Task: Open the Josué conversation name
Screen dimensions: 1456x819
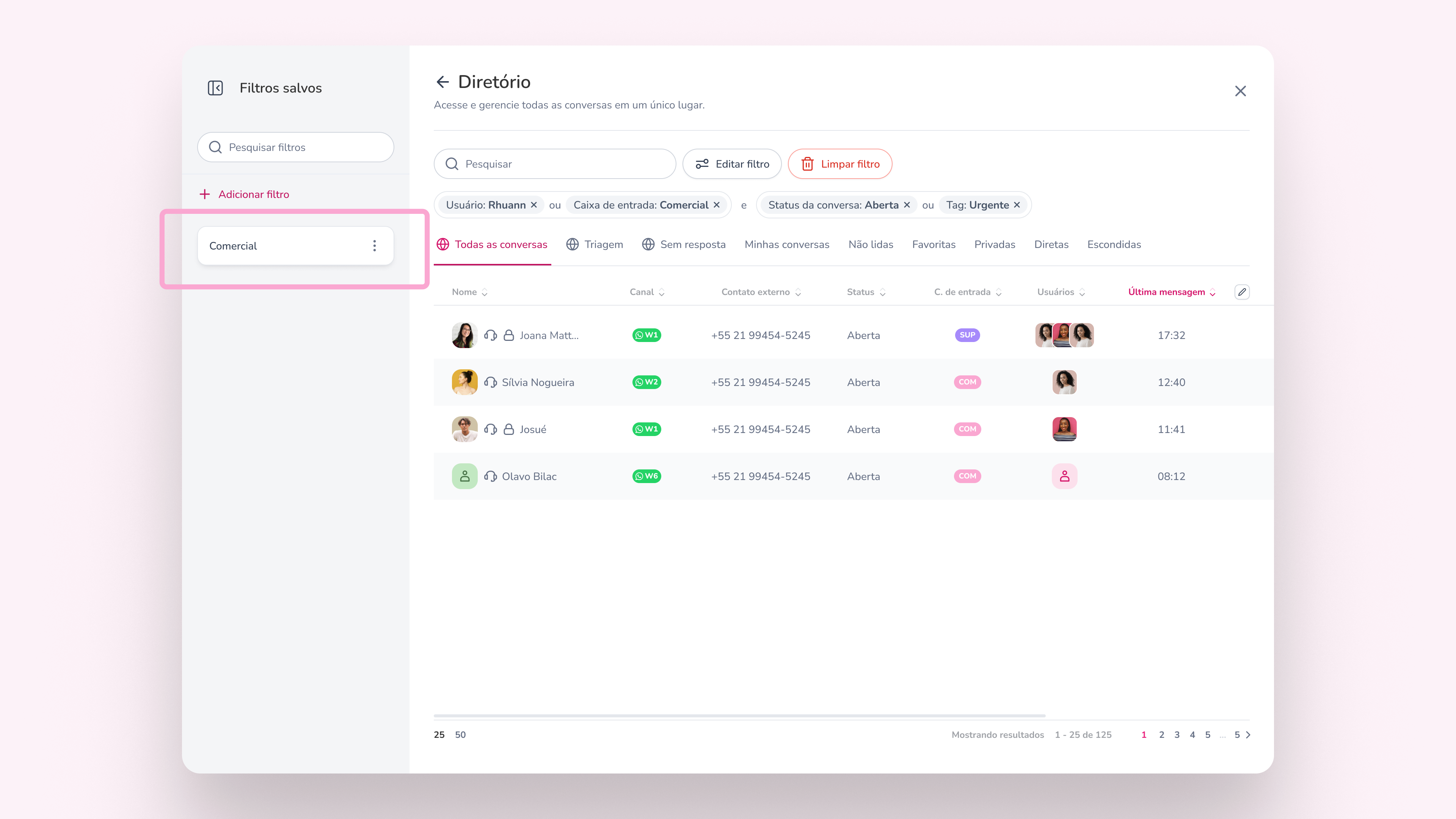Action: (532, 429)
